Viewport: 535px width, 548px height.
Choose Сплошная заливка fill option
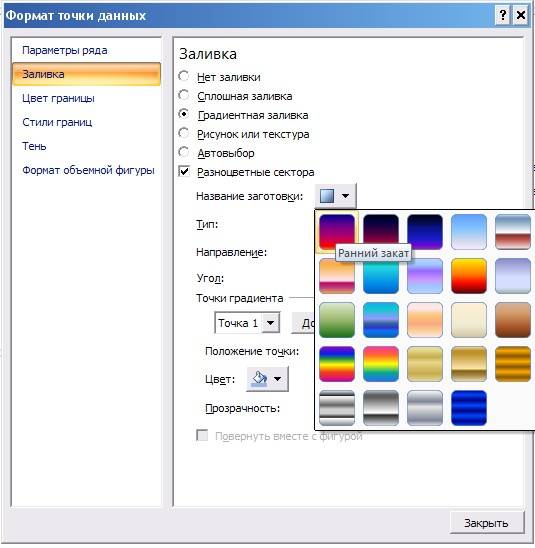click(x=245, y=96)
